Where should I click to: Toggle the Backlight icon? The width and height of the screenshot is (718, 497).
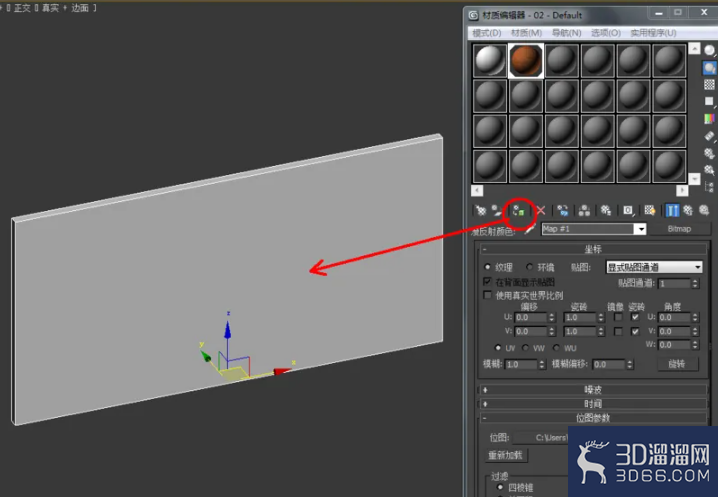[x=709, y=68]
